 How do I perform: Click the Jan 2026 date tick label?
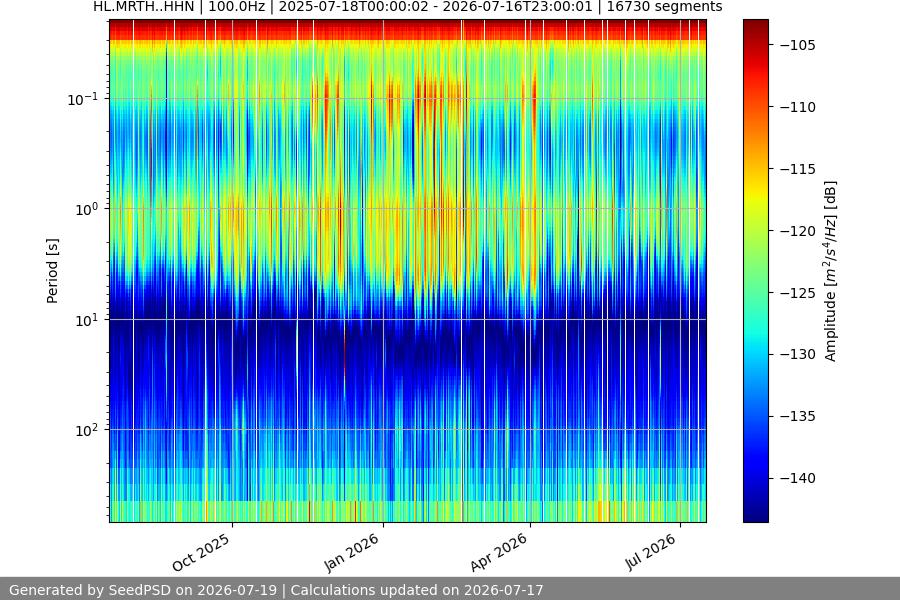coord(351,552)
